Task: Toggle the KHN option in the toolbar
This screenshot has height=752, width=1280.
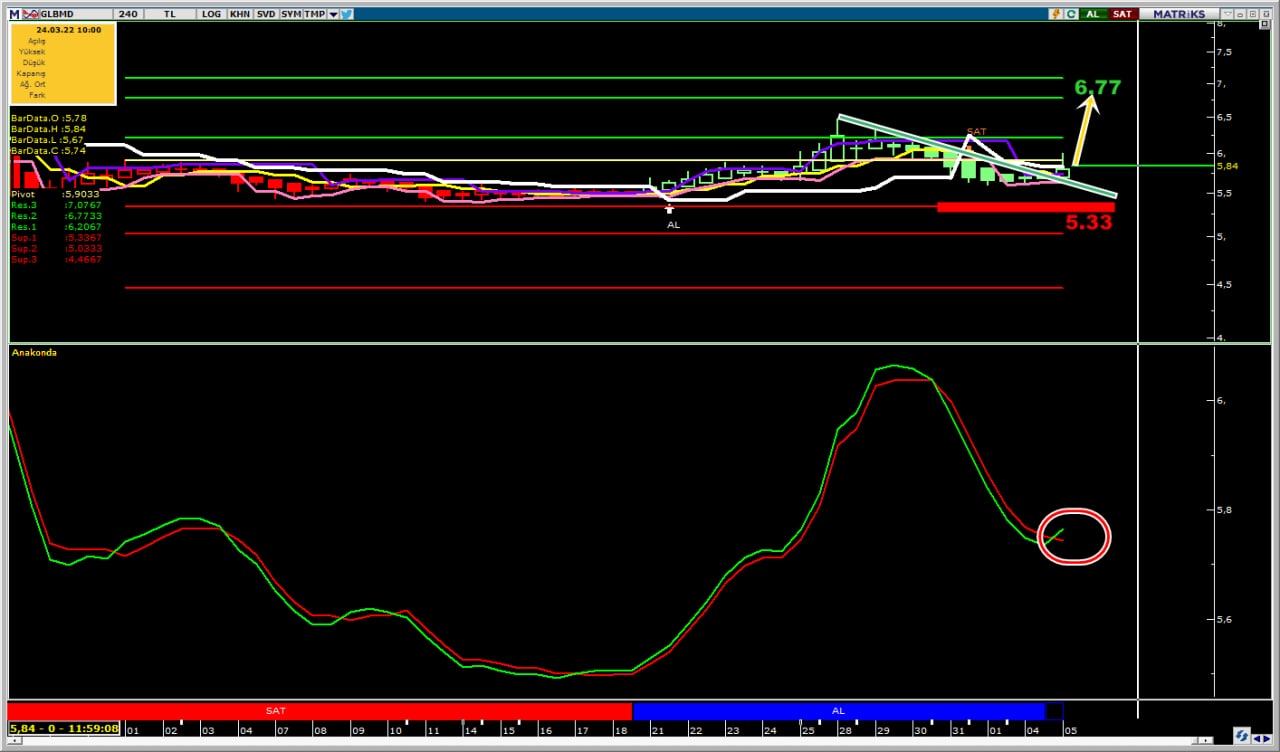Action: pos(240,14)
